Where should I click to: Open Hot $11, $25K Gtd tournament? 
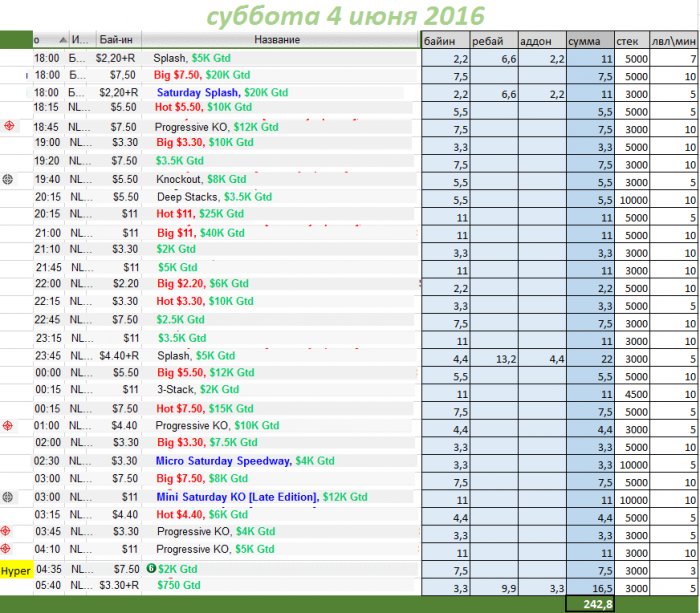click(x=200, y=214)
